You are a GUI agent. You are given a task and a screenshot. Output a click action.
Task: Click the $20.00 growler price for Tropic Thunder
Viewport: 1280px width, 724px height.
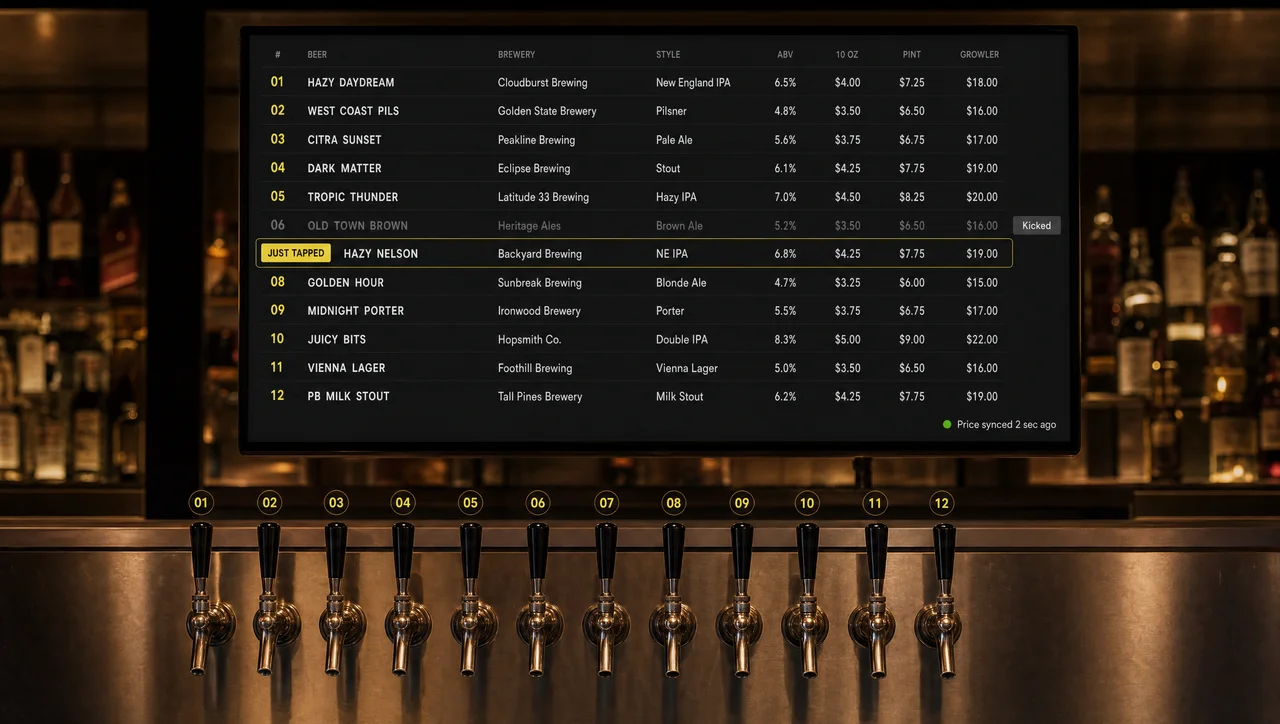click(x=982, y=197)
